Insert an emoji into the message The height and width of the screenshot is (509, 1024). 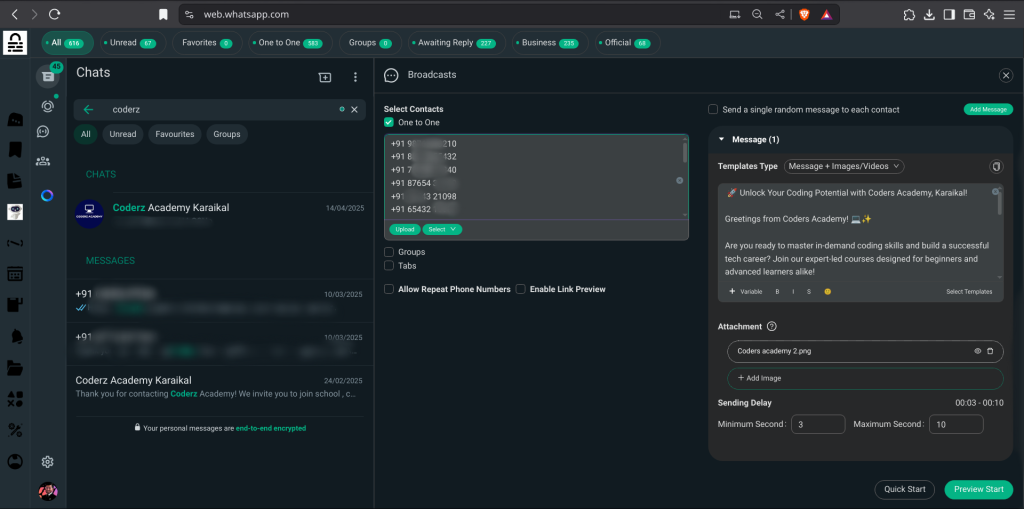[x=825, y=292]
